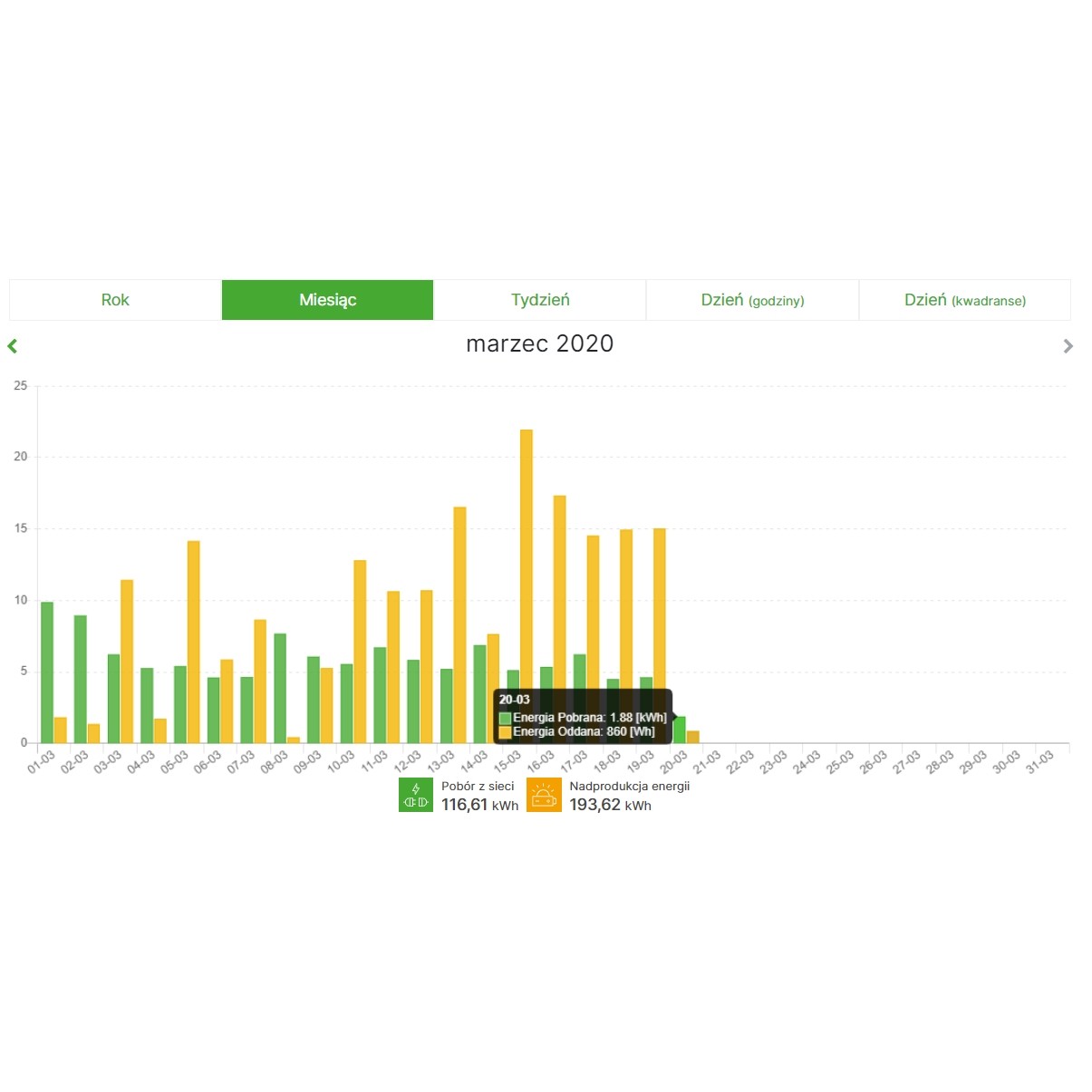Click the yellow bar for 18-03
This screenshot has width=1092, height=1092.
626,609
